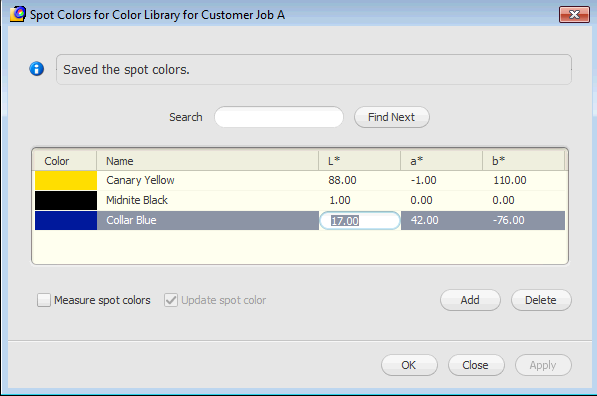The image size is (597, 396).
Task: Click the a* column header
Action: [441, 161]
